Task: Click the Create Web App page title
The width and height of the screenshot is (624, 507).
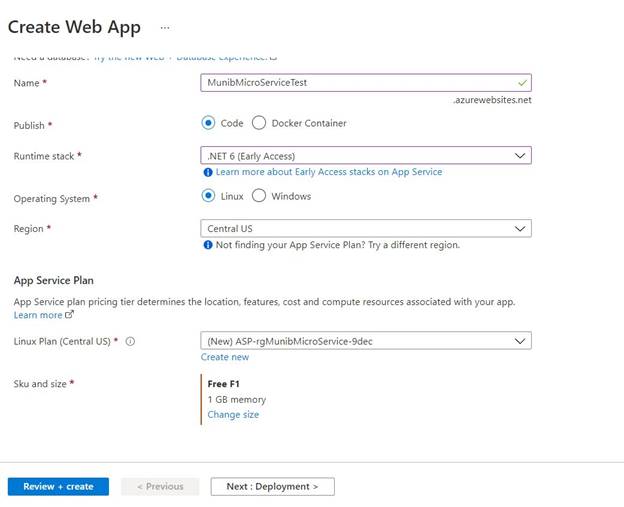Action: point(74,27)
